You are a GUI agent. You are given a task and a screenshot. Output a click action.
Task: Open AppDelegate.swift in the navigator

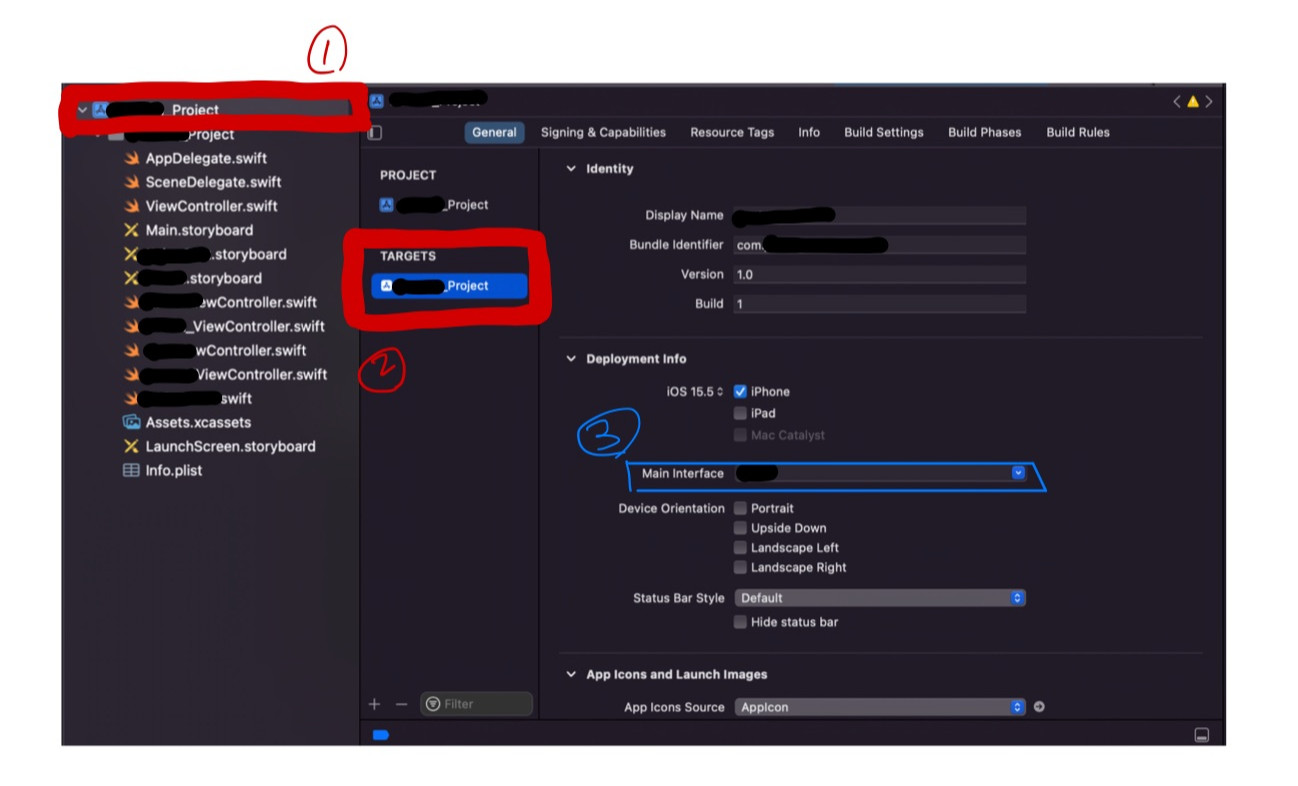(206, 158)
